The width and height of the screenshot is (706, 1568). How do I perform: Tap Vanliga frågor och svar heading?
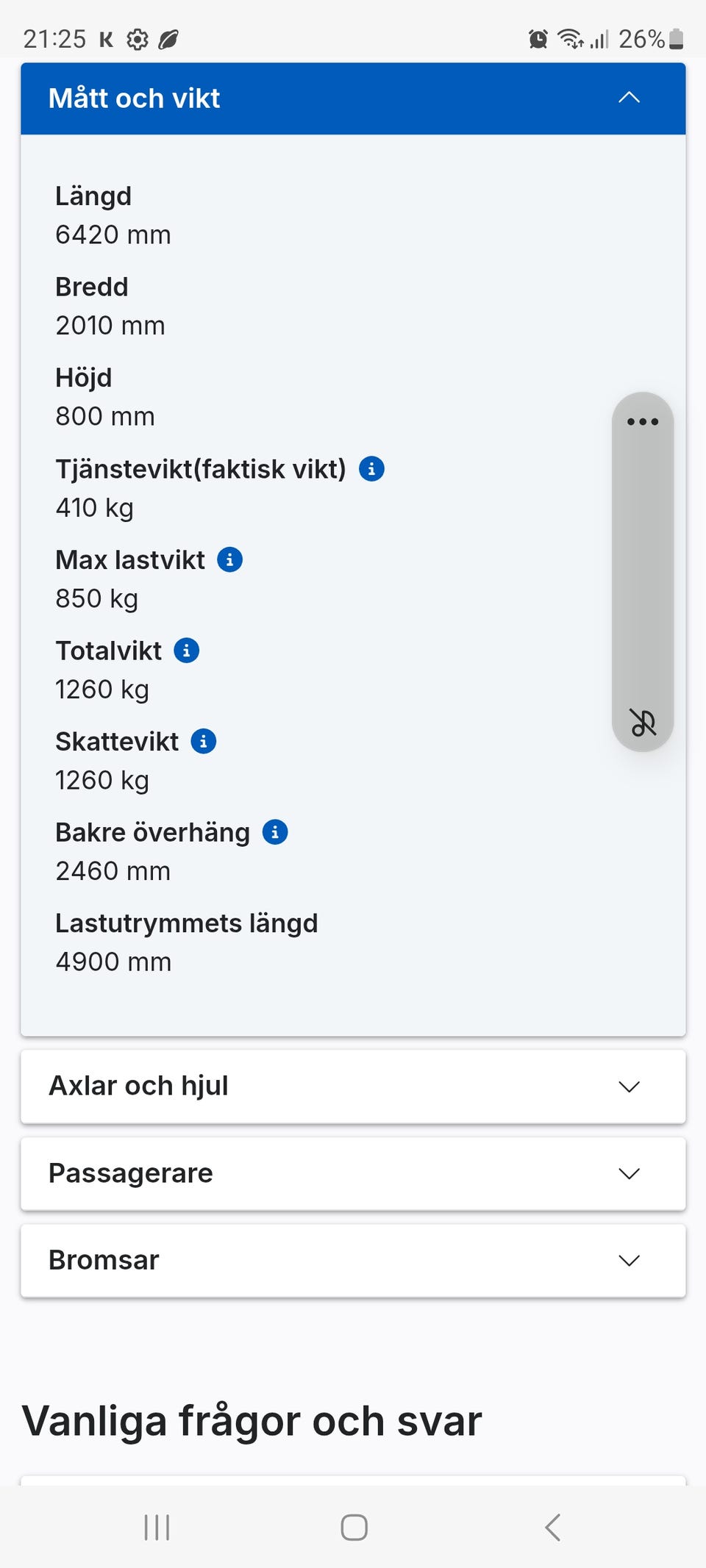click(x=252, y=1420)
